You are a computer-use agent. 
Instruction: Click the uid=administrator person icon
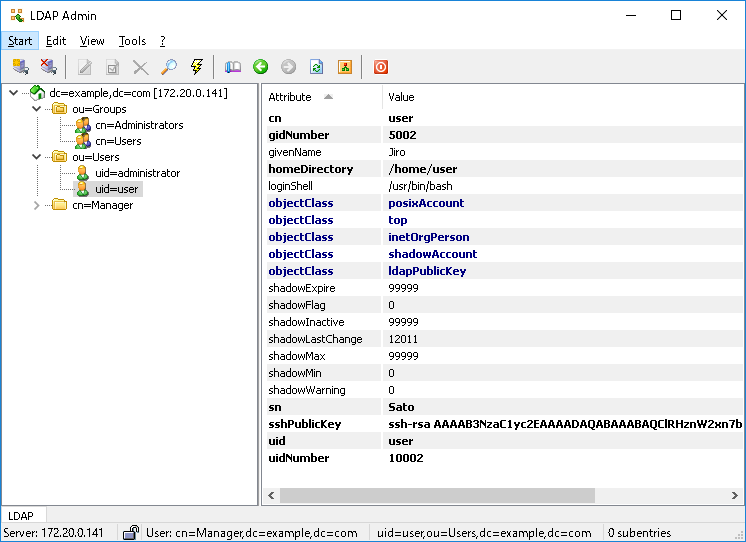pyautogui.click(x=83, y=173)
